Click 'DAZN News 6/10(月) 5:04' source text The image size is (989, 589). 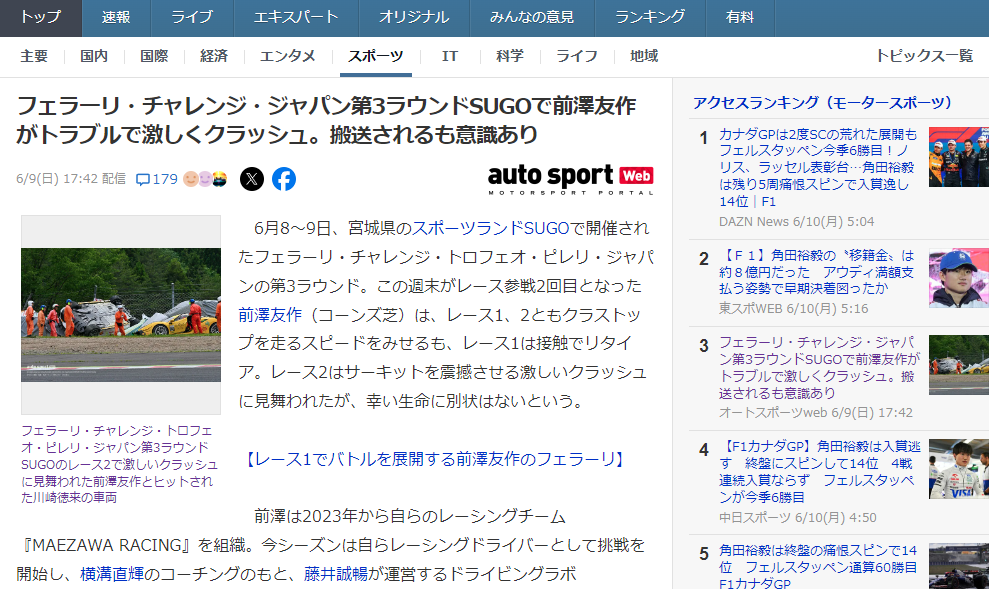point(796,222)
